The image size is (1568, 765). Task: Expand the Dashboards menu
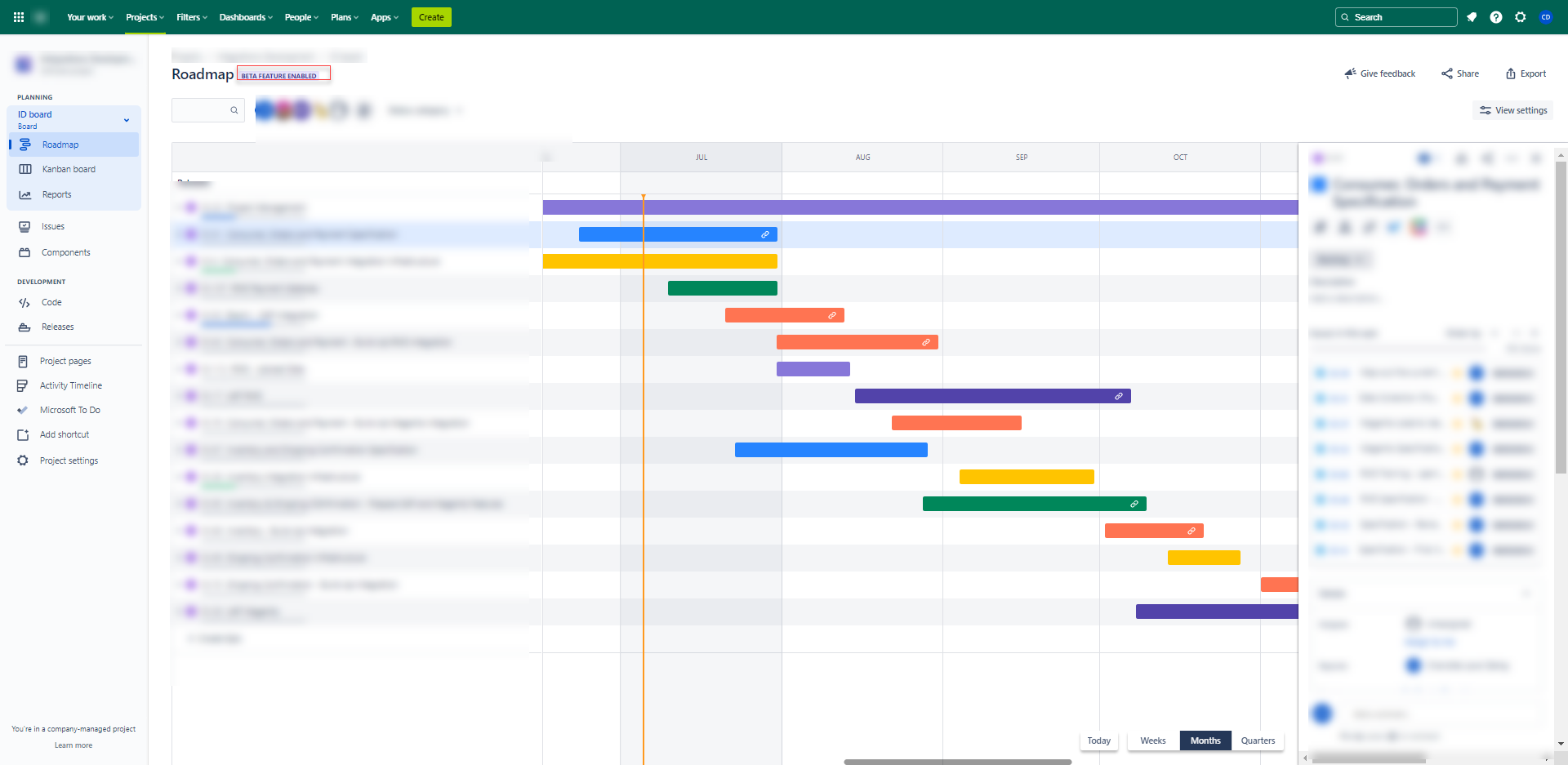(x=246, y=17)
